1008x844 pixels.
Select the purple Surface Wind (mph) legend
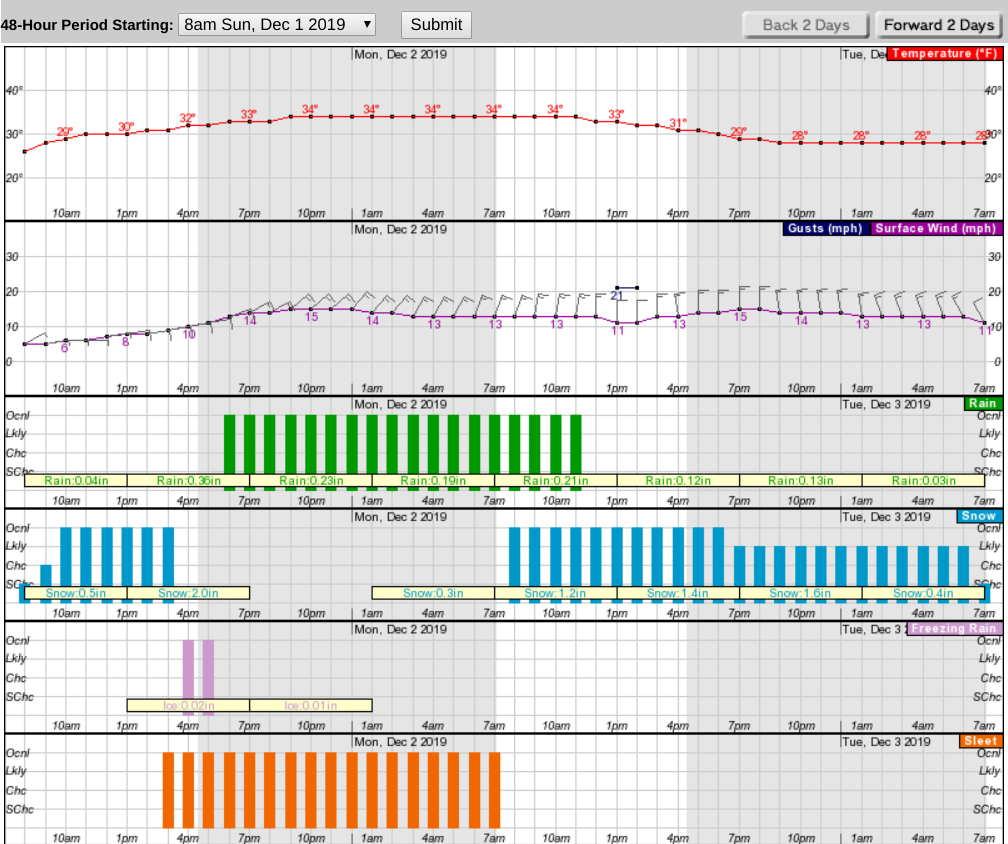pos(937,228)
